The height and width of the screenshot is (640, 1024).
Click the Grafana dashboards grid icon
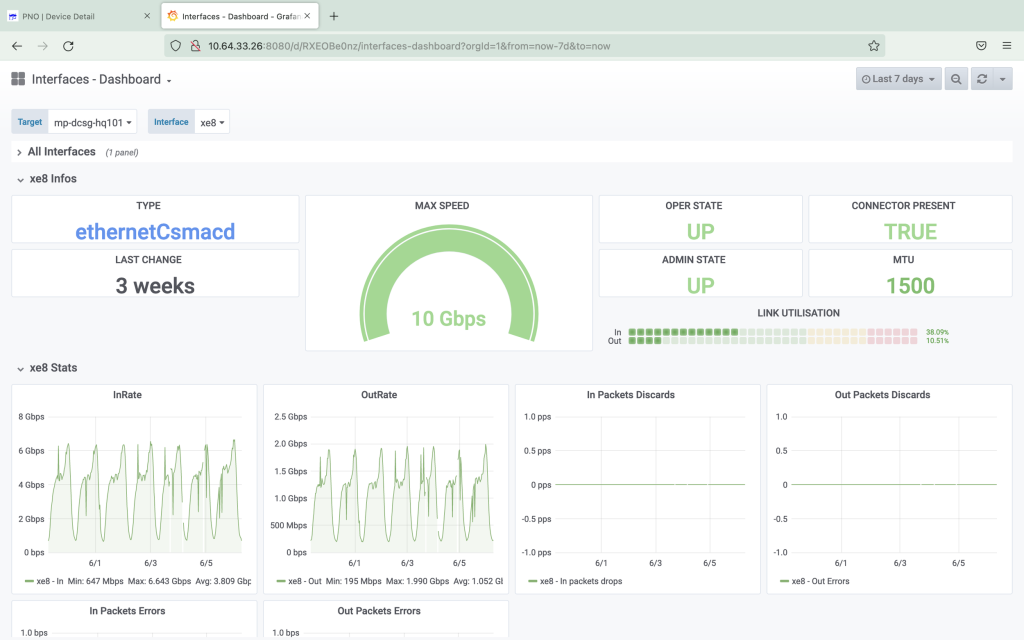pyautogui.click(x=18, y=79)
